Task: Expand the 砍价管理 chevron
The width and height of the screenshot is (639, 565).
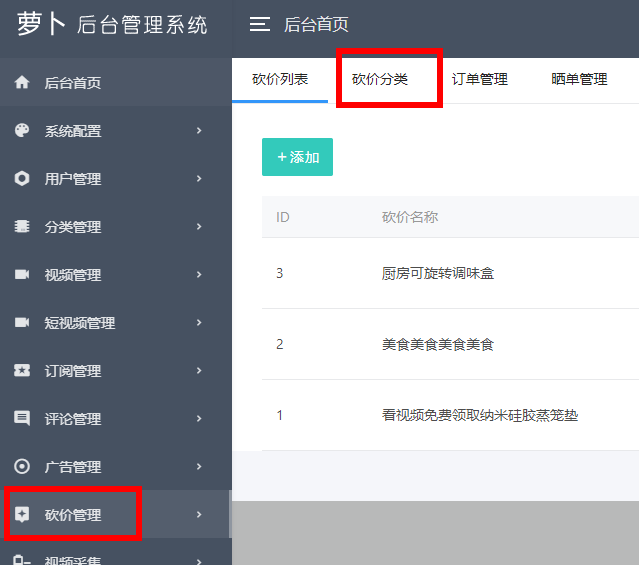Action: (x=199, y=514)
